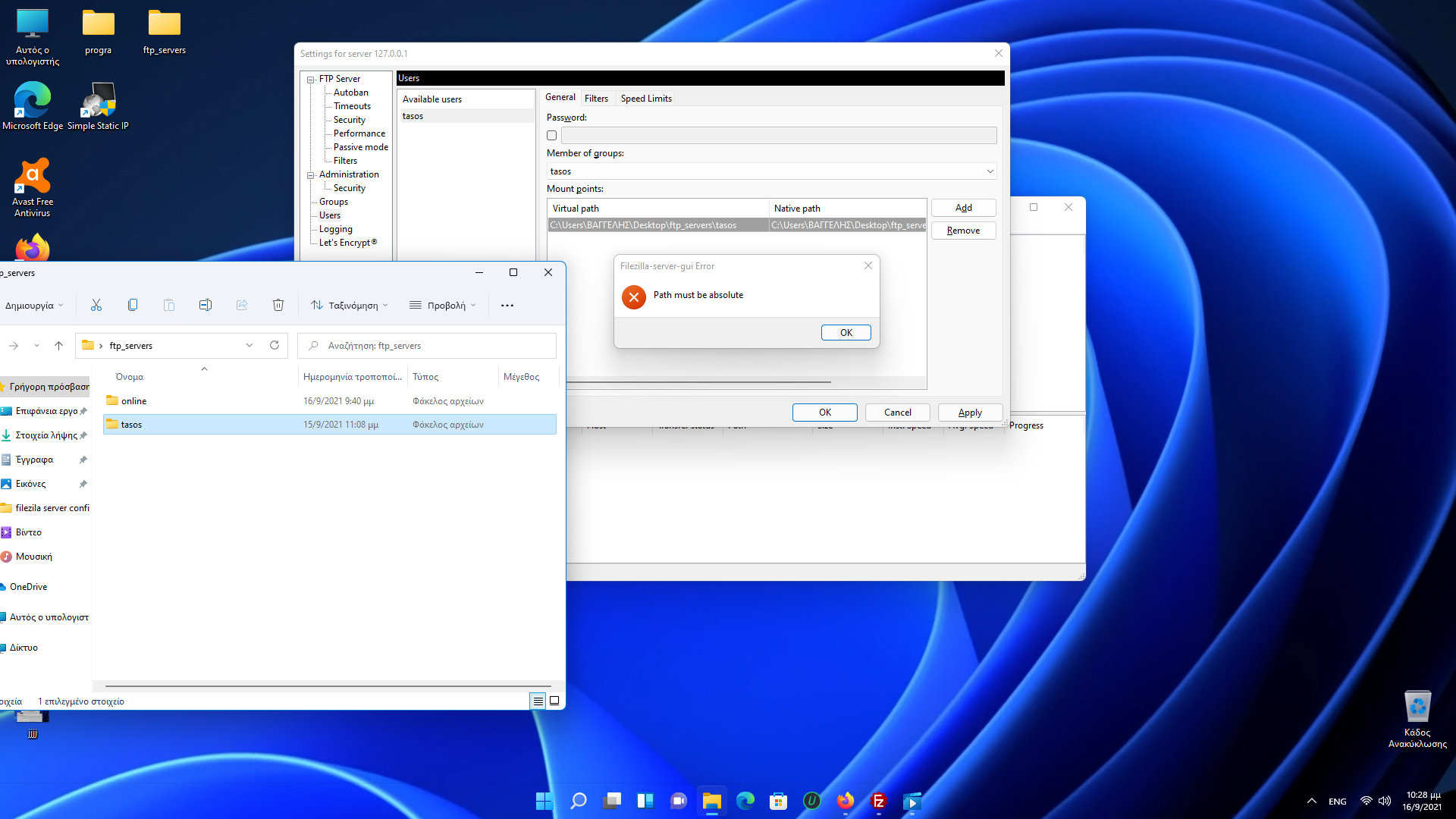The height and width of the screenshot is (819, 1456).
Task: Open the Member of groups dropdown
Action: click(x=990, y=171)
